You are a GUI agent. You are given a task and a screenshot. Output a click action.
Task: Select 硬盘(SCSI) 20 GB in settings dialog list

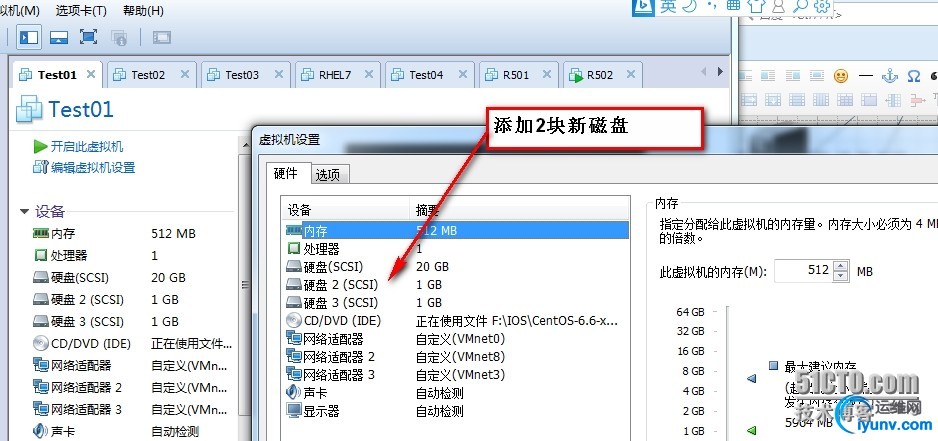(x=457, y=266)
